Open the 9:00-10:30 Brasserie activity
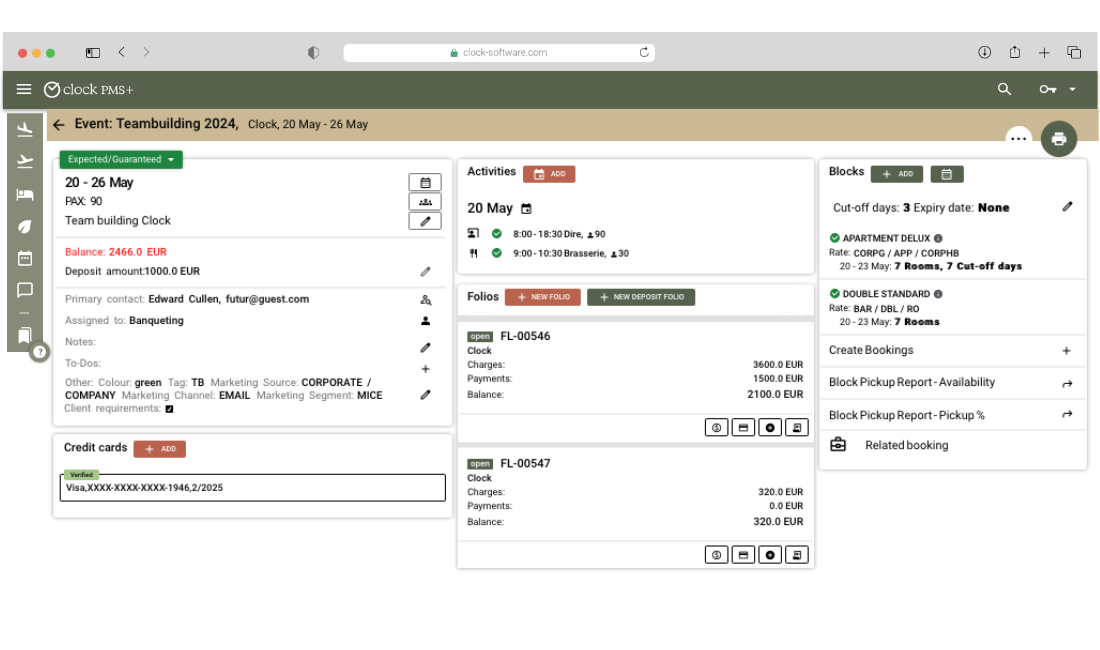The height and width of the screenshot is (650, 1100). pos(570,253)
